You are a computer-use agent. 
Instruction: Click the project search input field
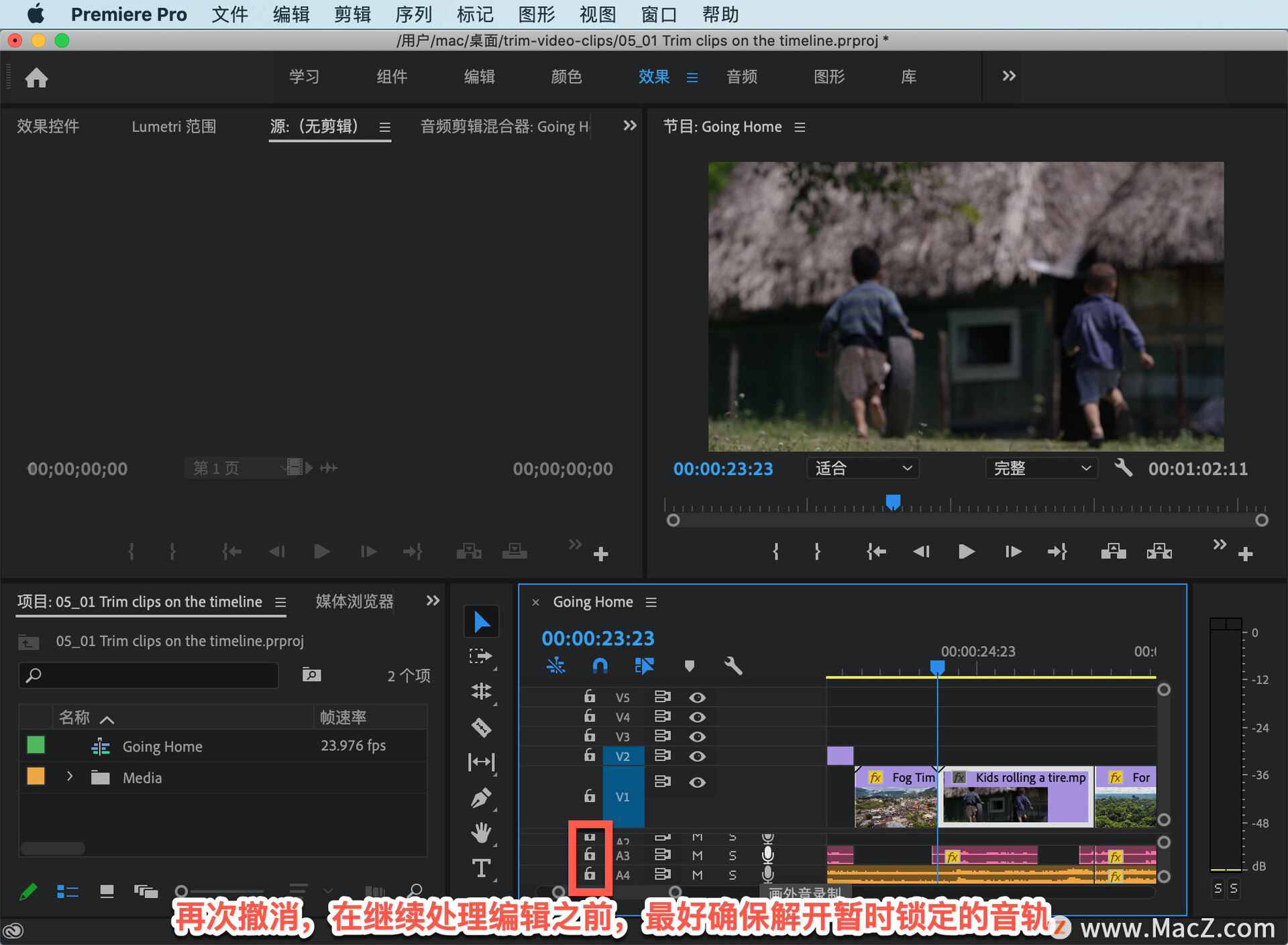(x=149, y=675)
